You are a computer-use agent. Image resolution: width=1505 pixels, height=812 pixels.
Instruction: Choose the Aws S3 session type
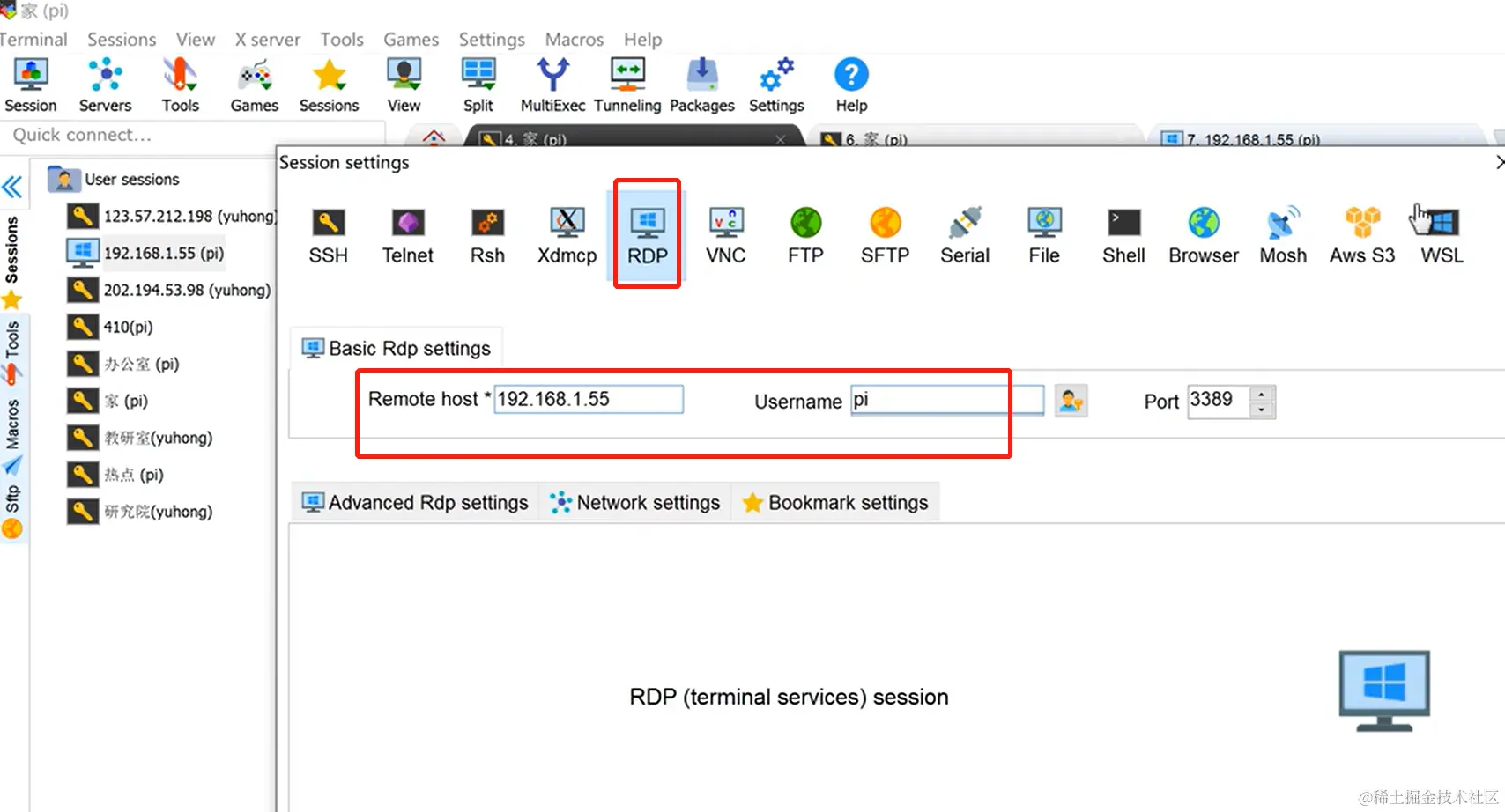[x=1362, y=235]
